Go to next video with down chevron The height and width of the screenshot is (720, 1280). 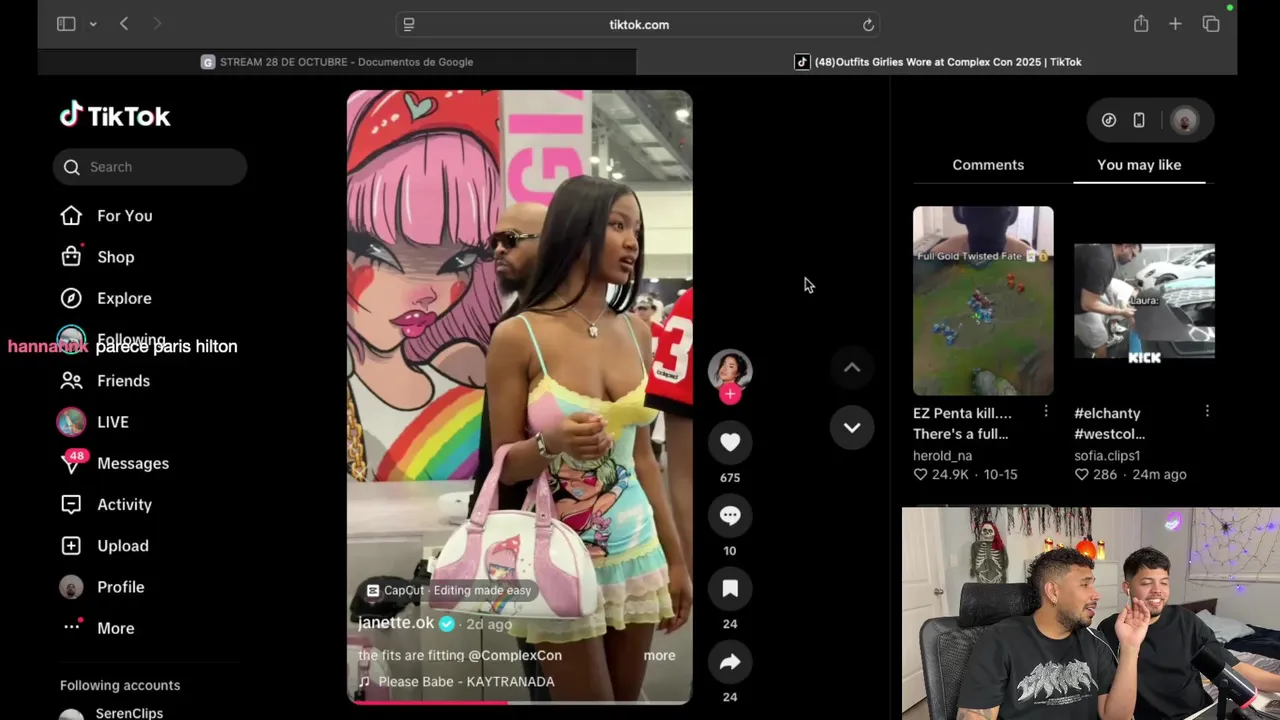(852, 427)
